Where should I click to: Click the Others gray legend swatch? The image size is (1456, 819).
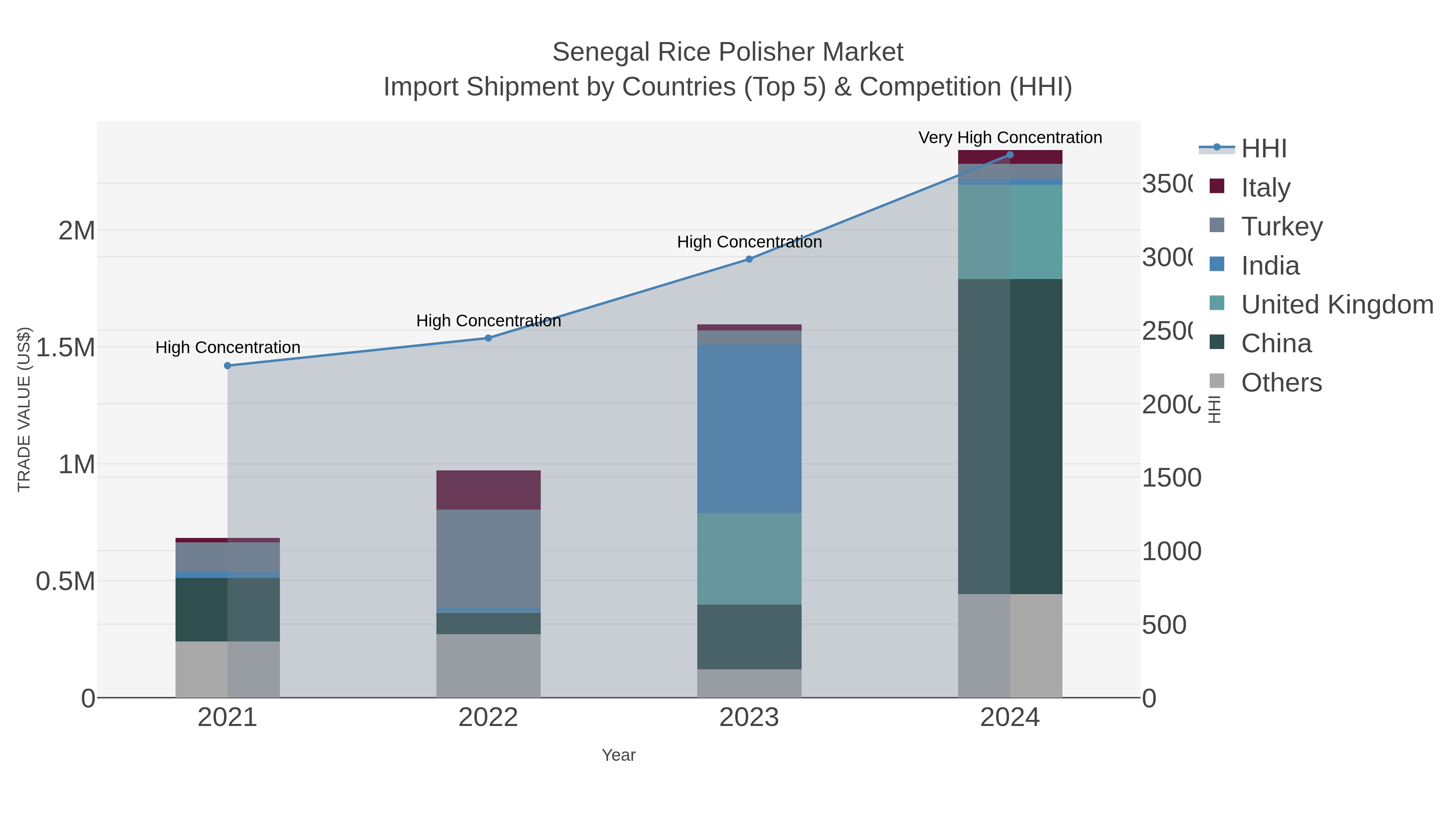pyautogui.click(x=1217, y=381)
